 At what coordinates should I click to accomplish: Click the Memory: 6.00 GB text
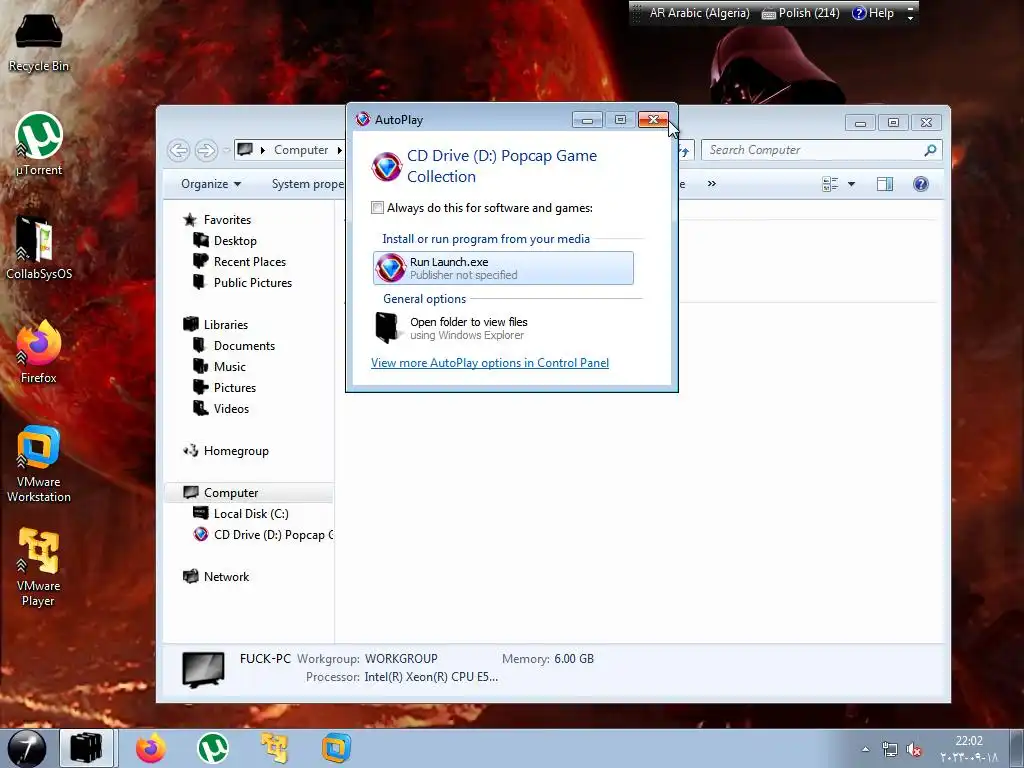tap(548, 659)
